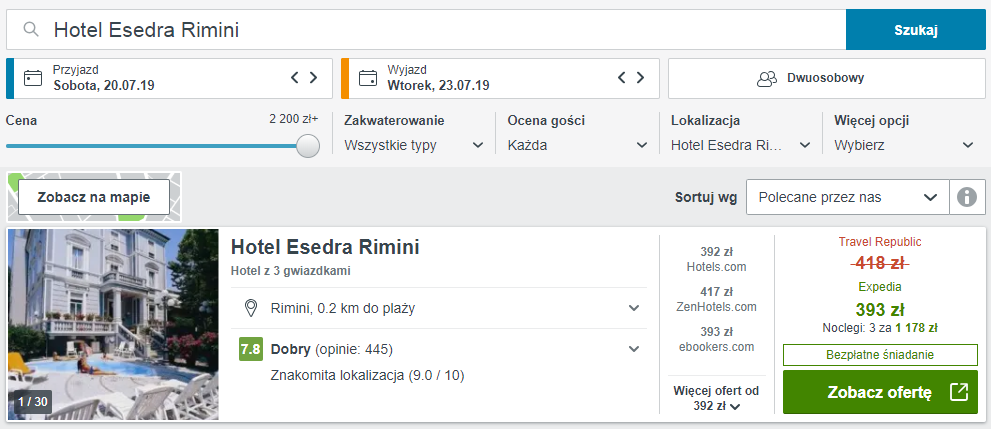The image size is (991, 429).
Task: Click the hotel search input field
Action: pyautogui.click(x=426, y=30)
